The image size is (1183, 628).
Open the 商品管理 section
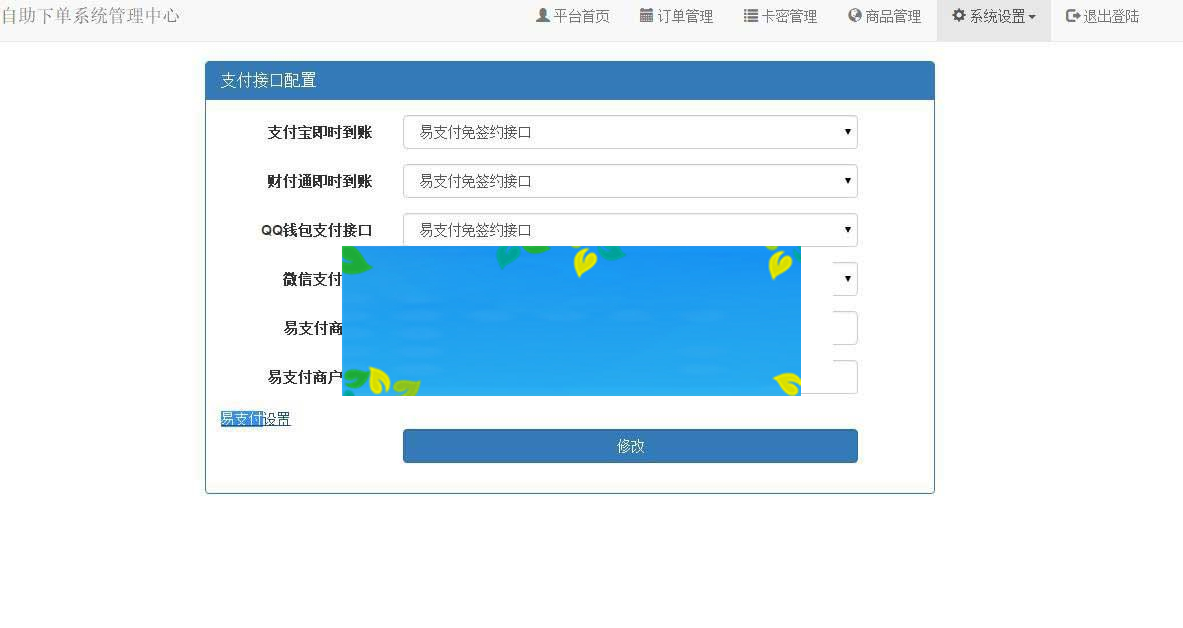tap(892, 15)
